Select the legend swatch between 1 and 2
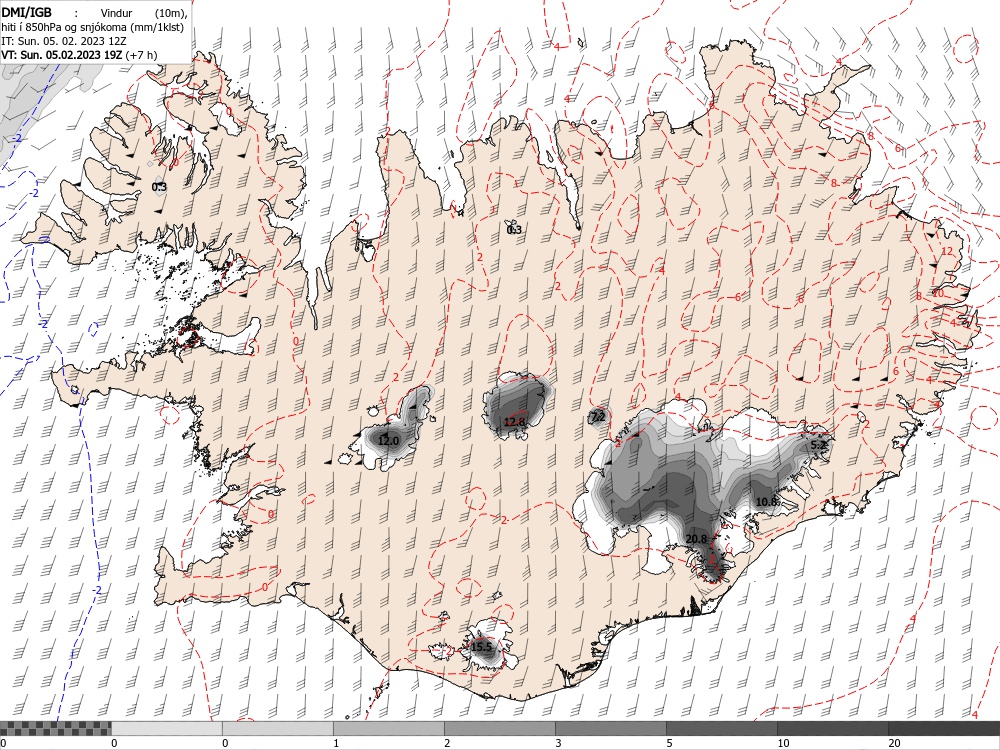The width and height of the screenshot is (1000, 750). pyautogui.click(x=388, y=728)
